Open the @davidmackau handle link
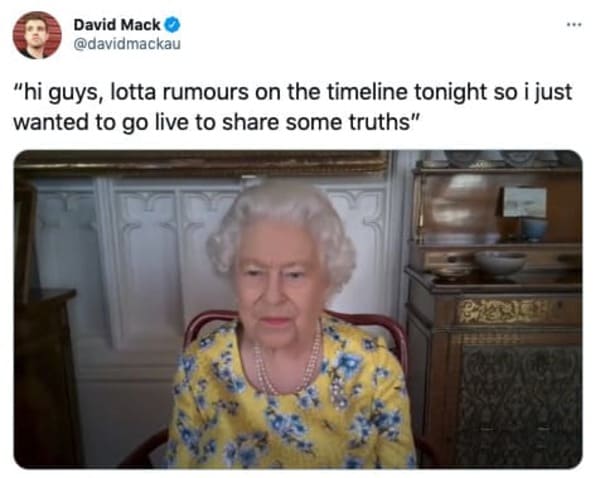The height and width of the screenshot is (478, 600). (127, 44)
